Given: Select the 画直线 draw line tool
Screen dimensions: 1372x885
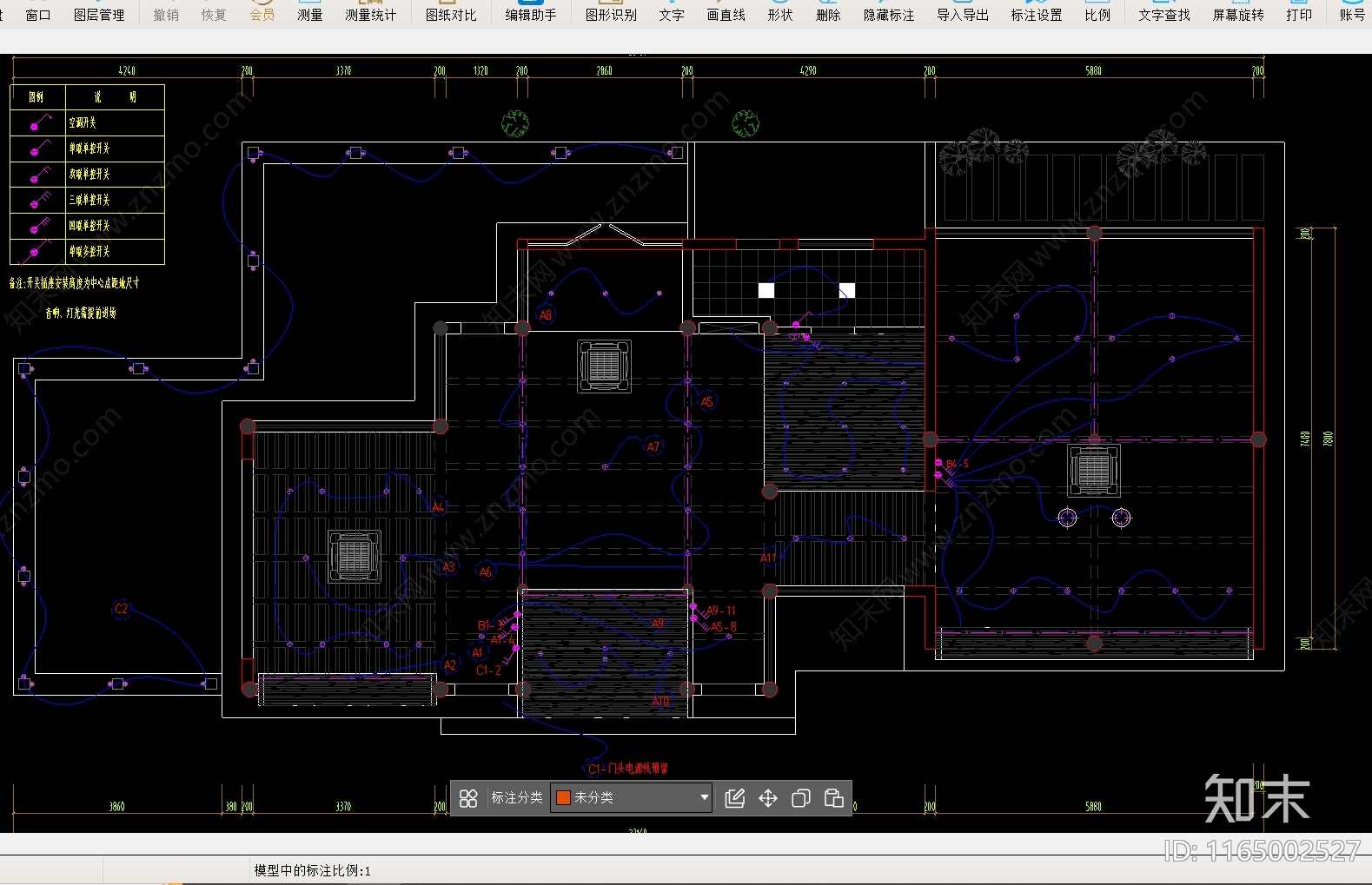Looking at the screenshot, I should (x=726, y=15).
